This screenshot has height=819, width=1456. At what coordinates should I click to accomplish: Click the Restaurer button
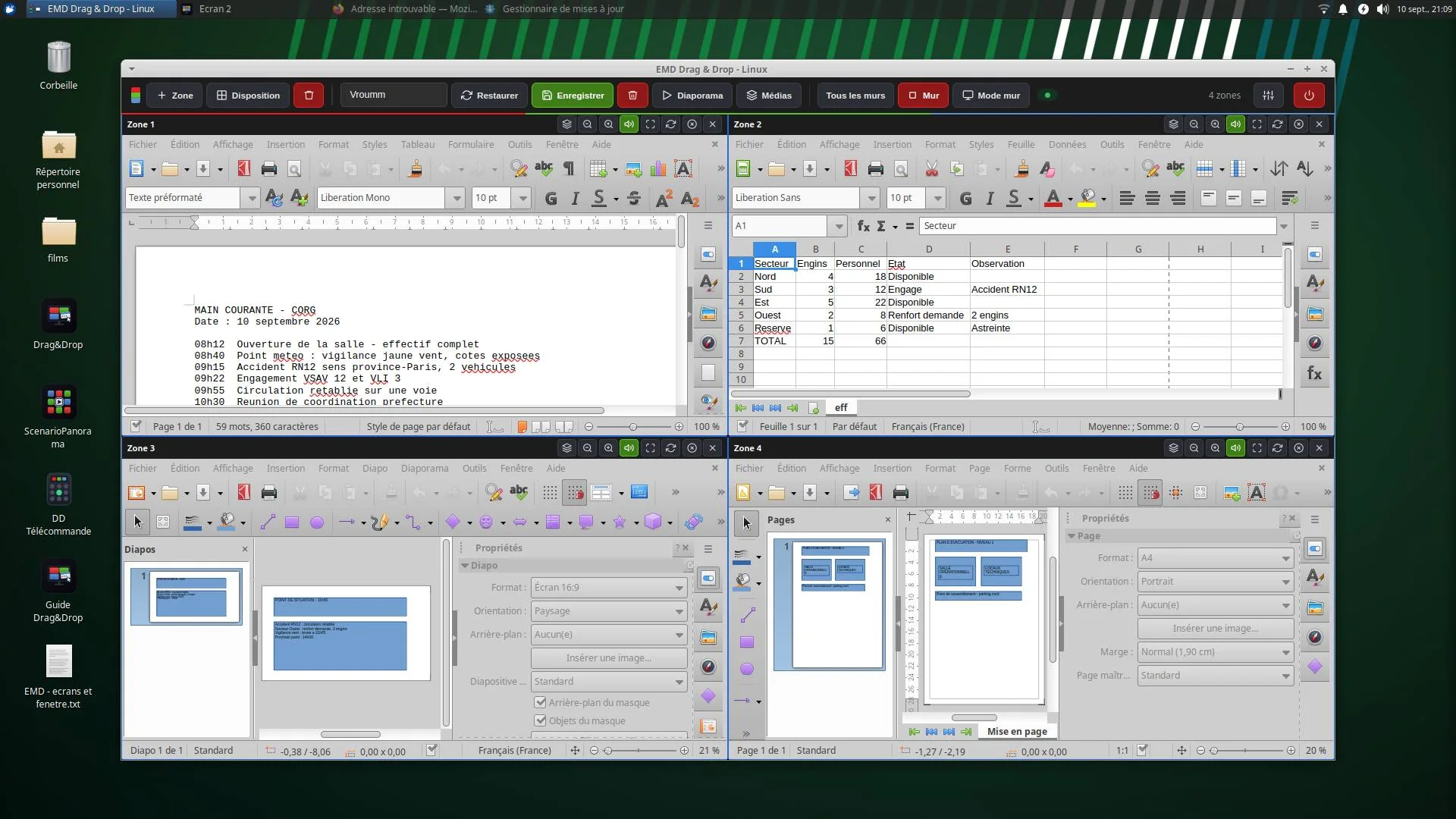[x=489, y=96]
